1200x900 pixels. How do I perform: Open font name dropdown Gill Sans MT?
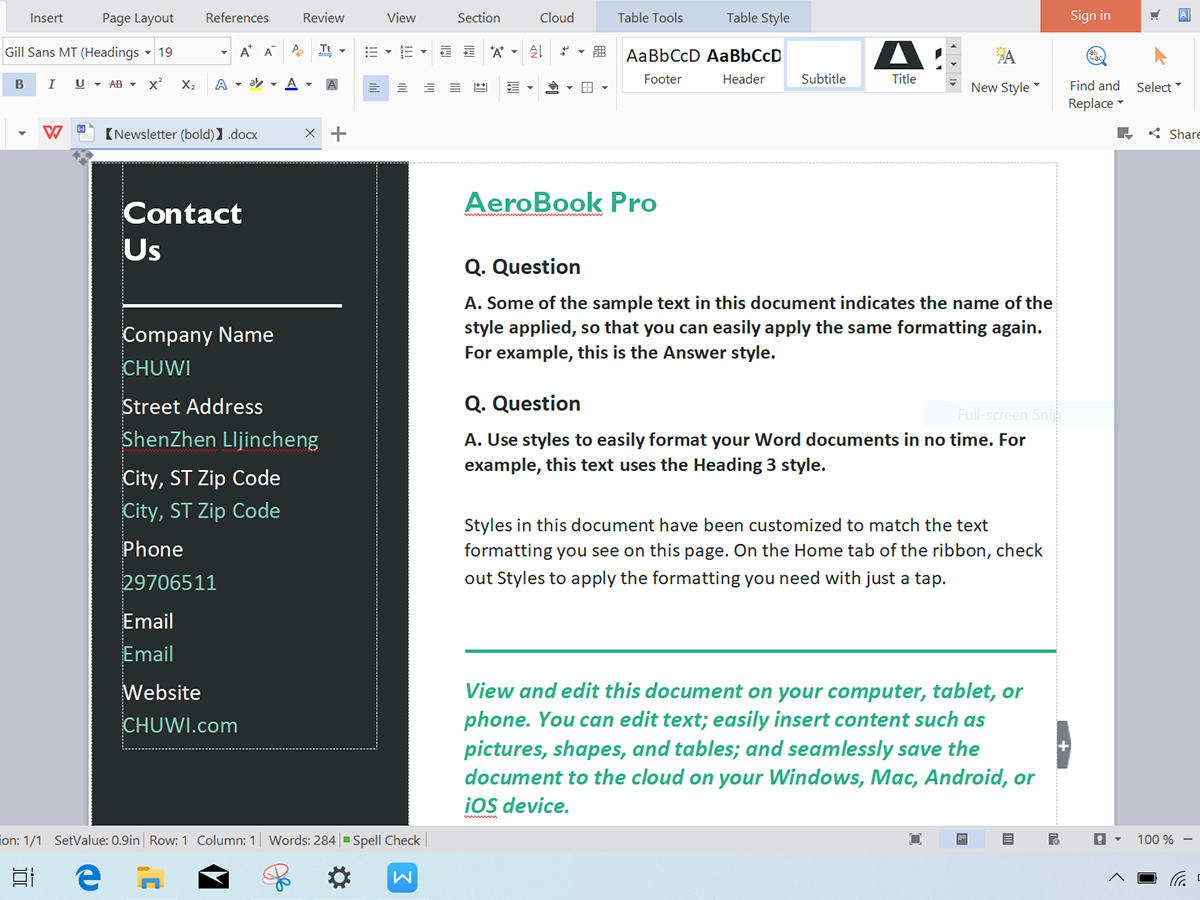(148, 52)
